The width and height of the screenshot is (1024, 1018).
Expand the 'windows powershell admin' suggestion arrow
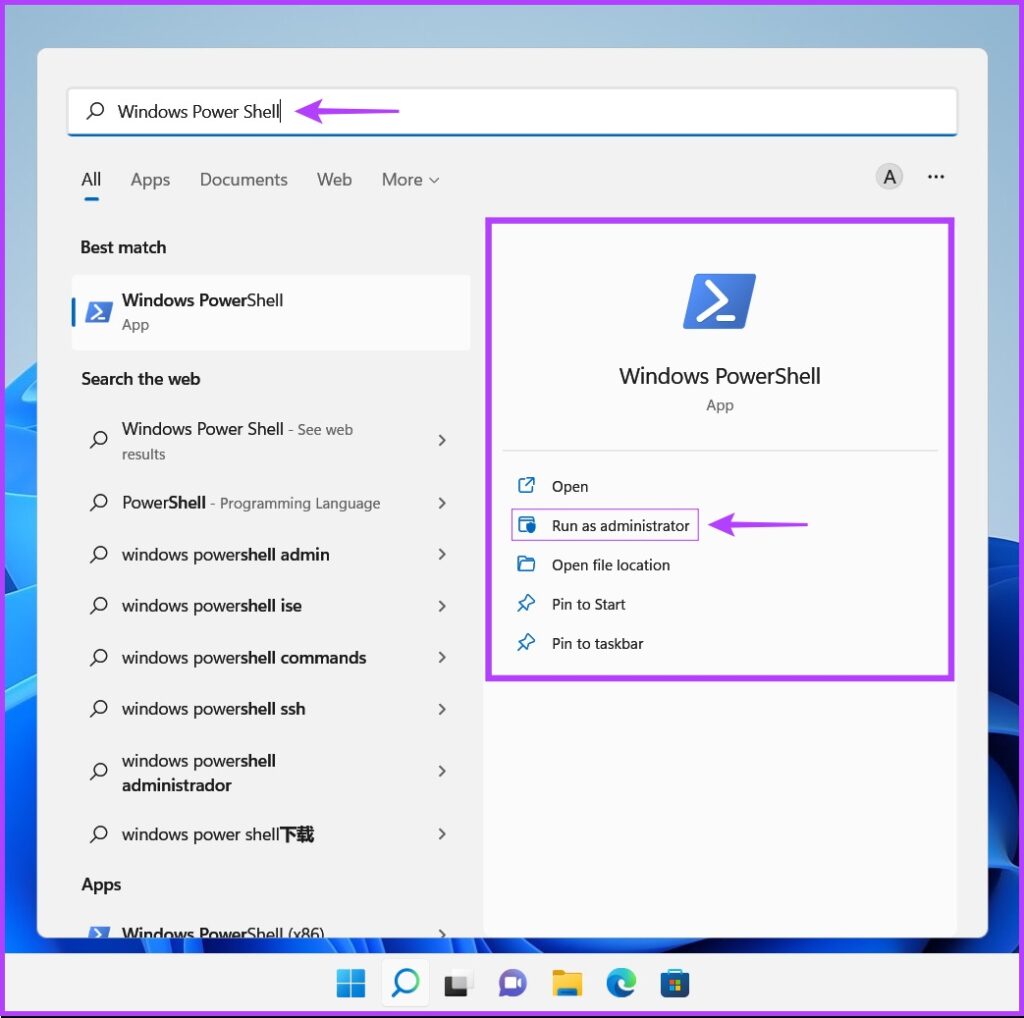[442, 554]
